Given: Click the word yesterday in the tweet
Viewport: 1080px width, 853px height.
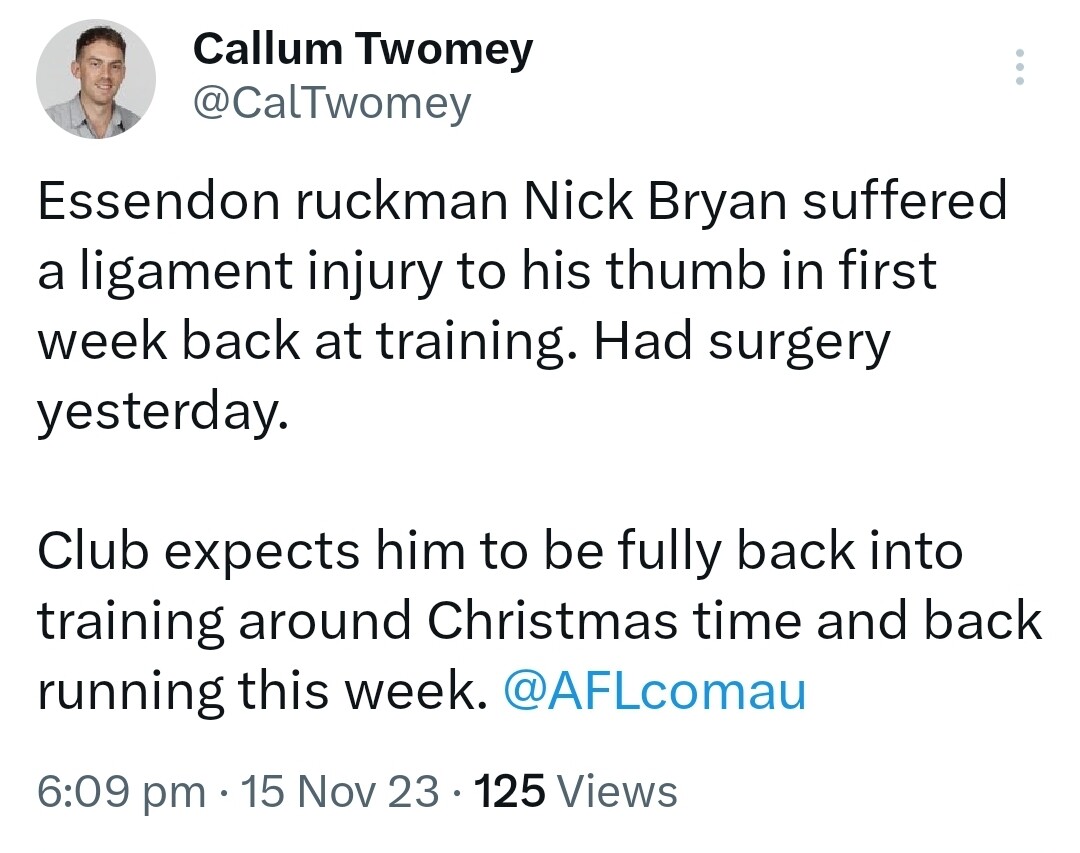Looking at the screenshot, I should tap(163, 413).
